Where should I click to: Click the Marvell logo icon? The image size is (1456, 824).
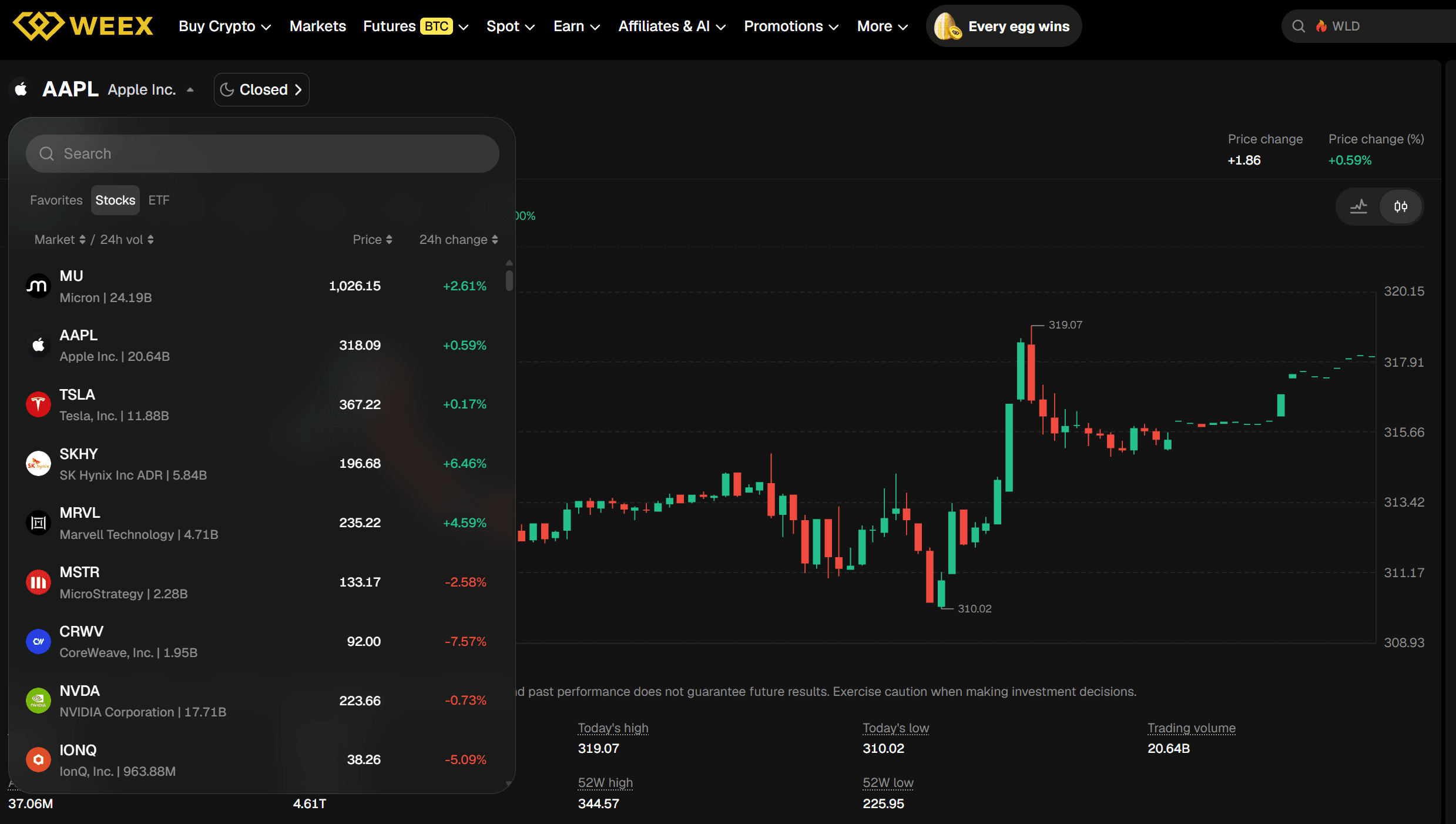coord(38,523)
